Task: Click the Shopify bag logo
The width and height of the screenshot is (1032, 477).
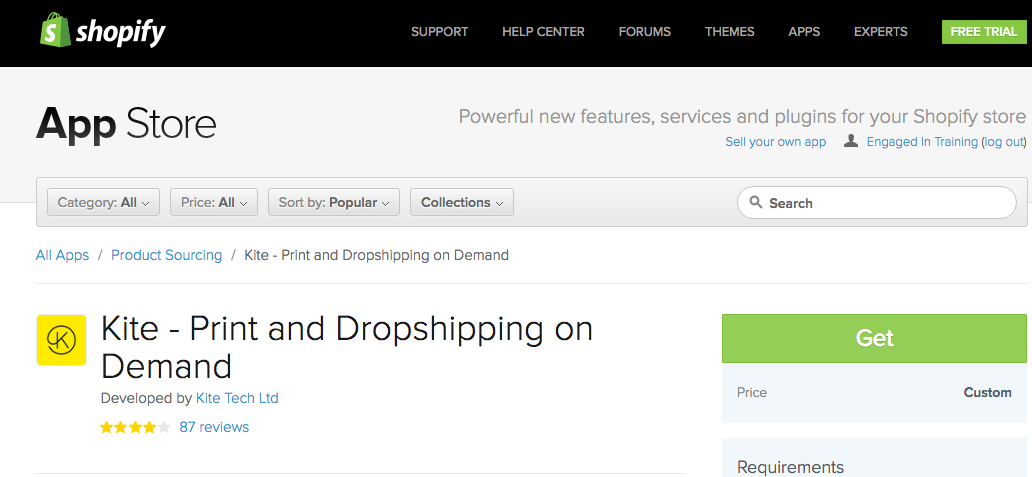Action: [55, 30]
